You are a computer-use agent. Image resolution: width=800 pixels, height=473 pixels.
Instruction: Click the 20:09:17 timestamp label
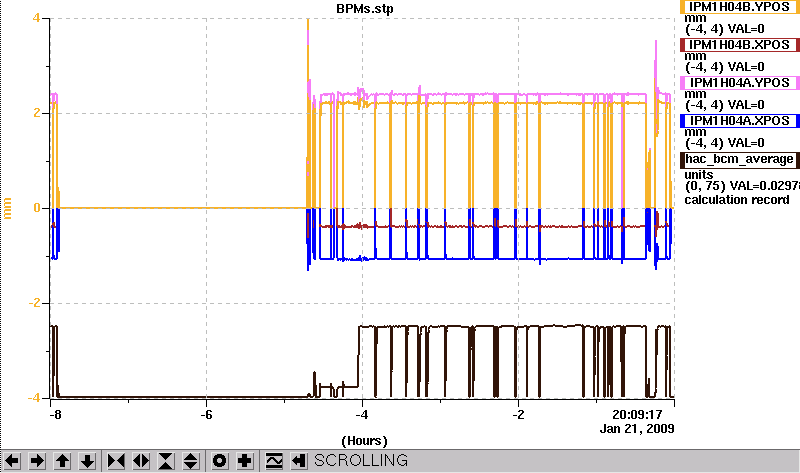[637, 414]
